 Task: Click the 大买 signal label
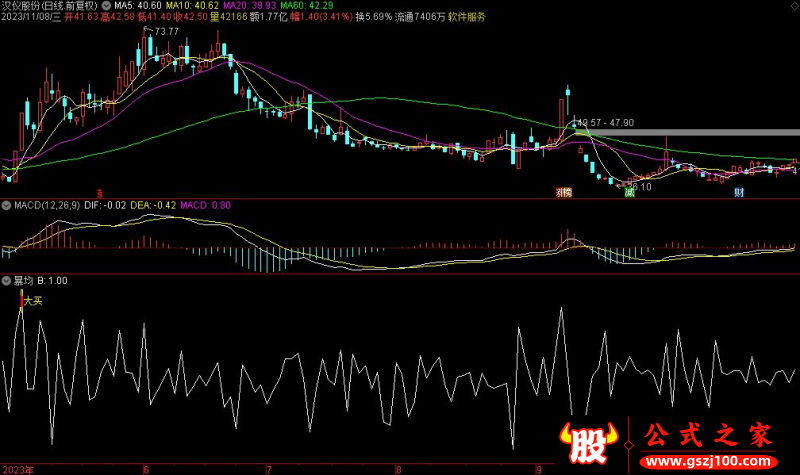pos(33,301)
